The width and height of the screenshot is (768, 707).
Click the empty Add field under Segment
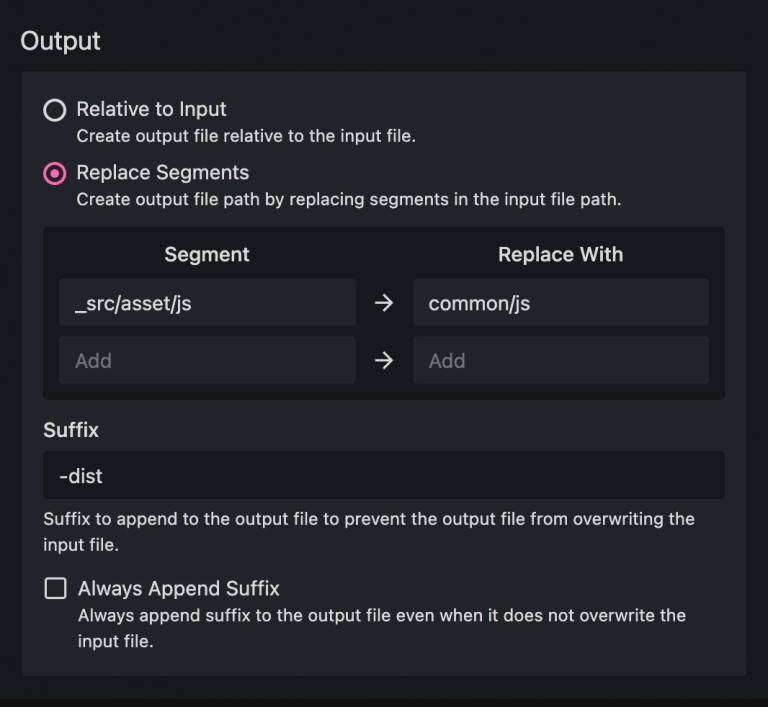[x=207, y=360]
